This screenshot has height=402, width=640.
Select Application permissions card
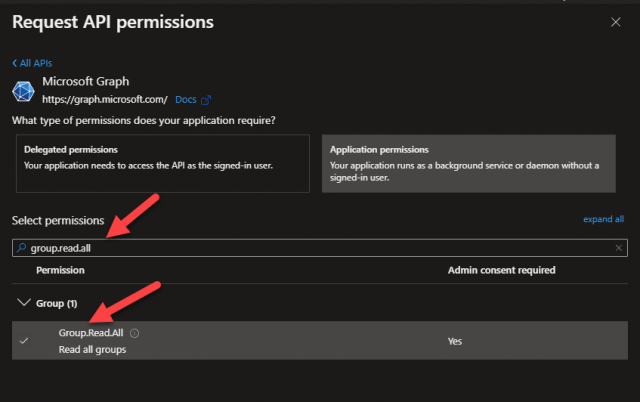coord(469,164)
